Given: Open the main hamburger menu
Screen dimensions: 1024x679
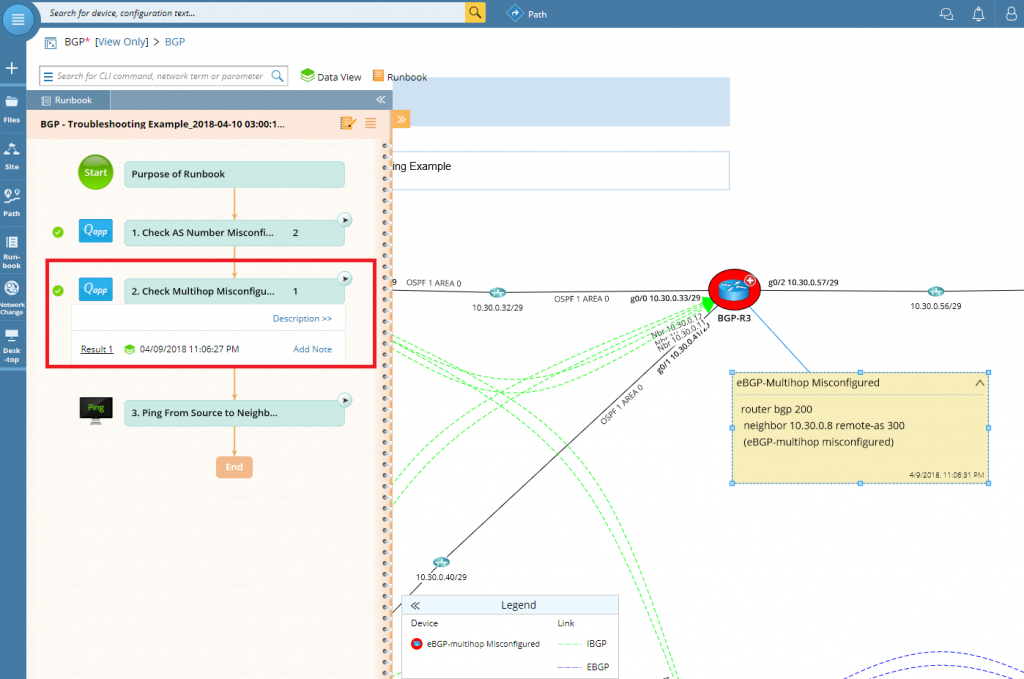Looking at the screenshot, I should pos(18,19).
